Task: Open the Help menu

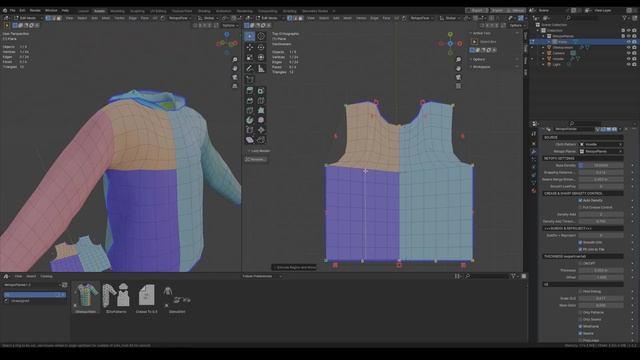Action: [x=65, y=10]
